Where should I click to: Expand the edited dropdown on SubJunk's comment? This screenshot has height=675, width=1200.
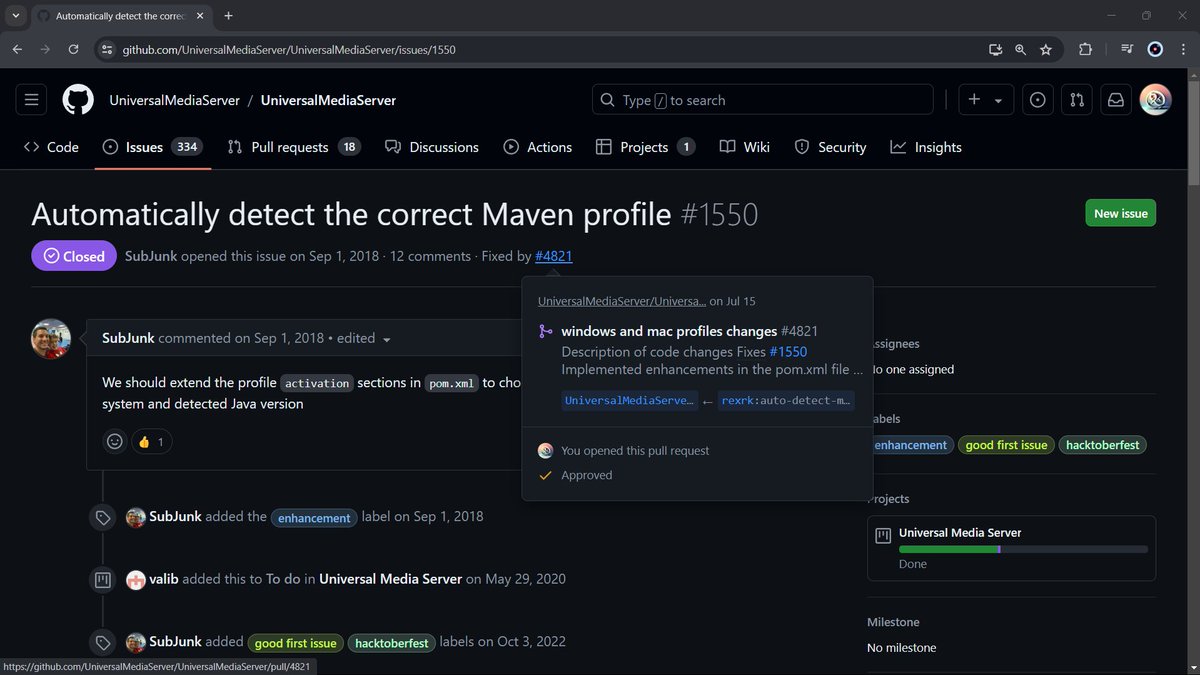pyautogui.click(x=387, y=338)
